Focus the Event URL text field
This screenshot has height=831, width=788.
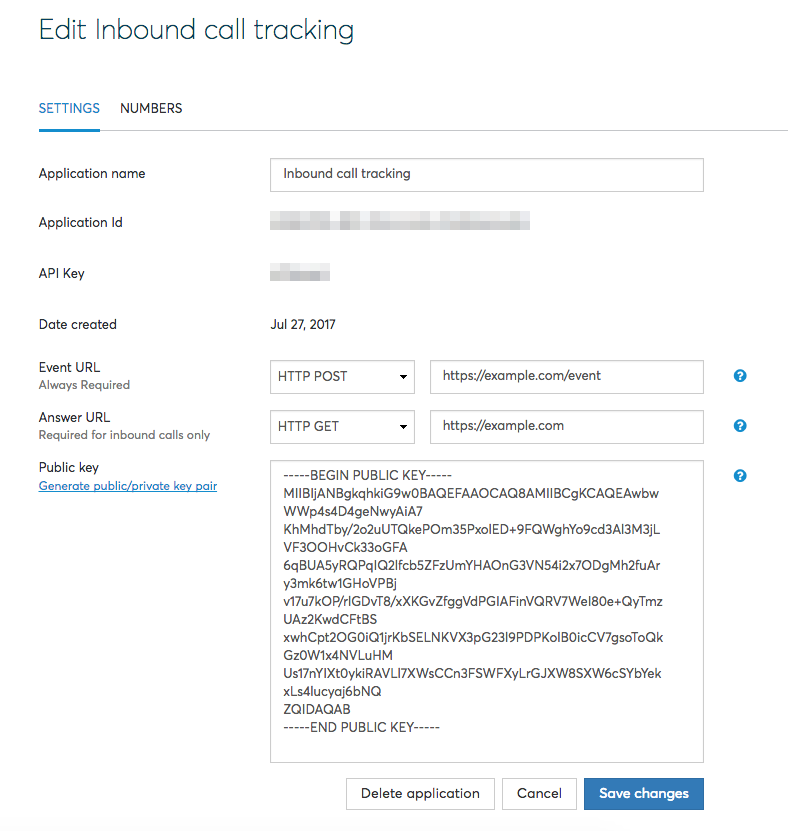click(566, 377)
